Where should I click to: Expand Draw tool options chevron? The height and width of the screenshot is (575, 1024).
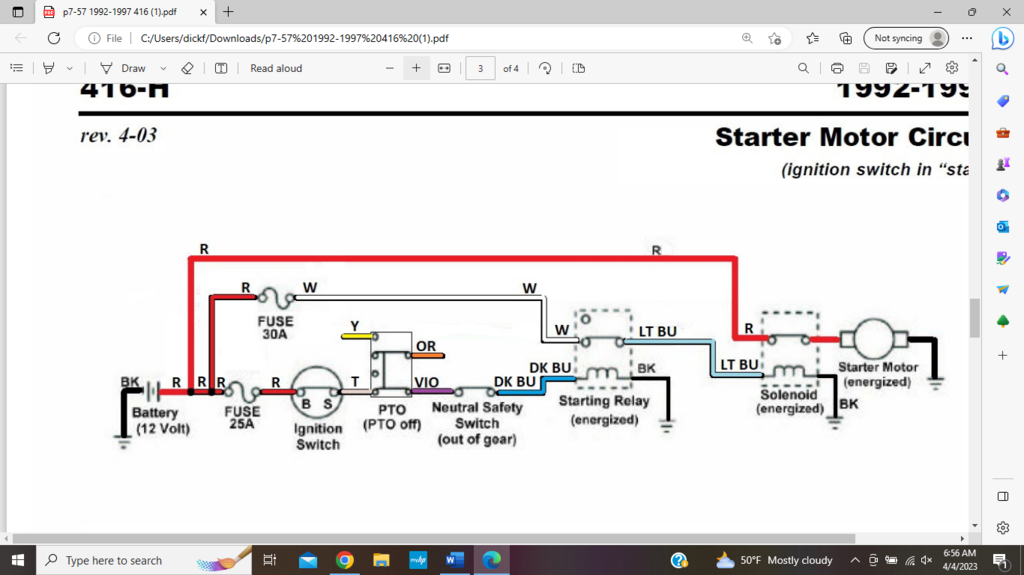coord(163,68)
